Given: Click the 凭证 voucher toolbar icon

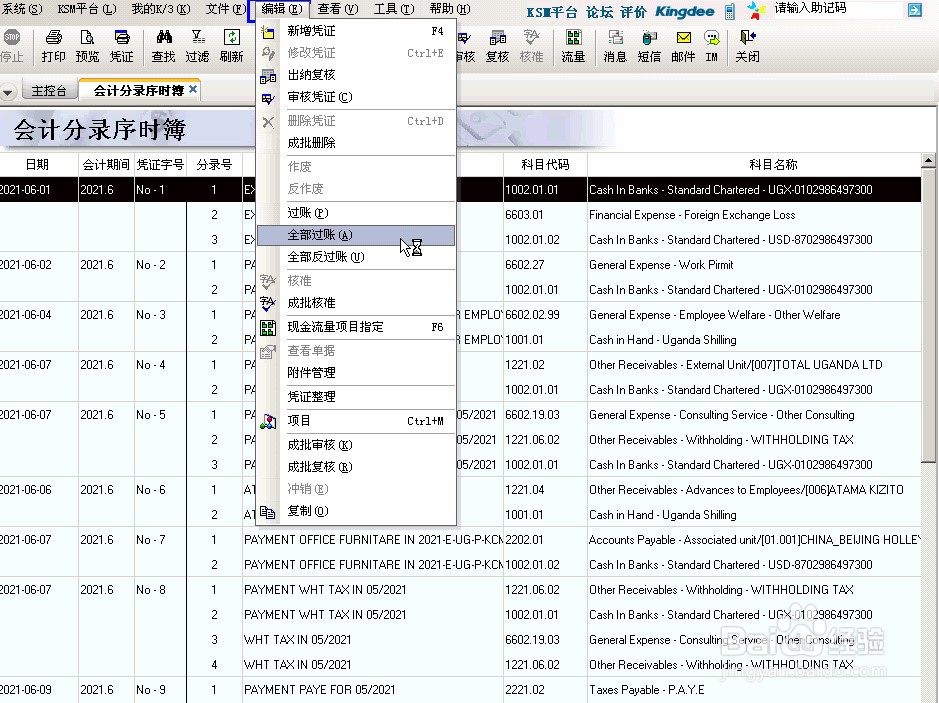Looking at the screenshot, I should click(122, 46).
